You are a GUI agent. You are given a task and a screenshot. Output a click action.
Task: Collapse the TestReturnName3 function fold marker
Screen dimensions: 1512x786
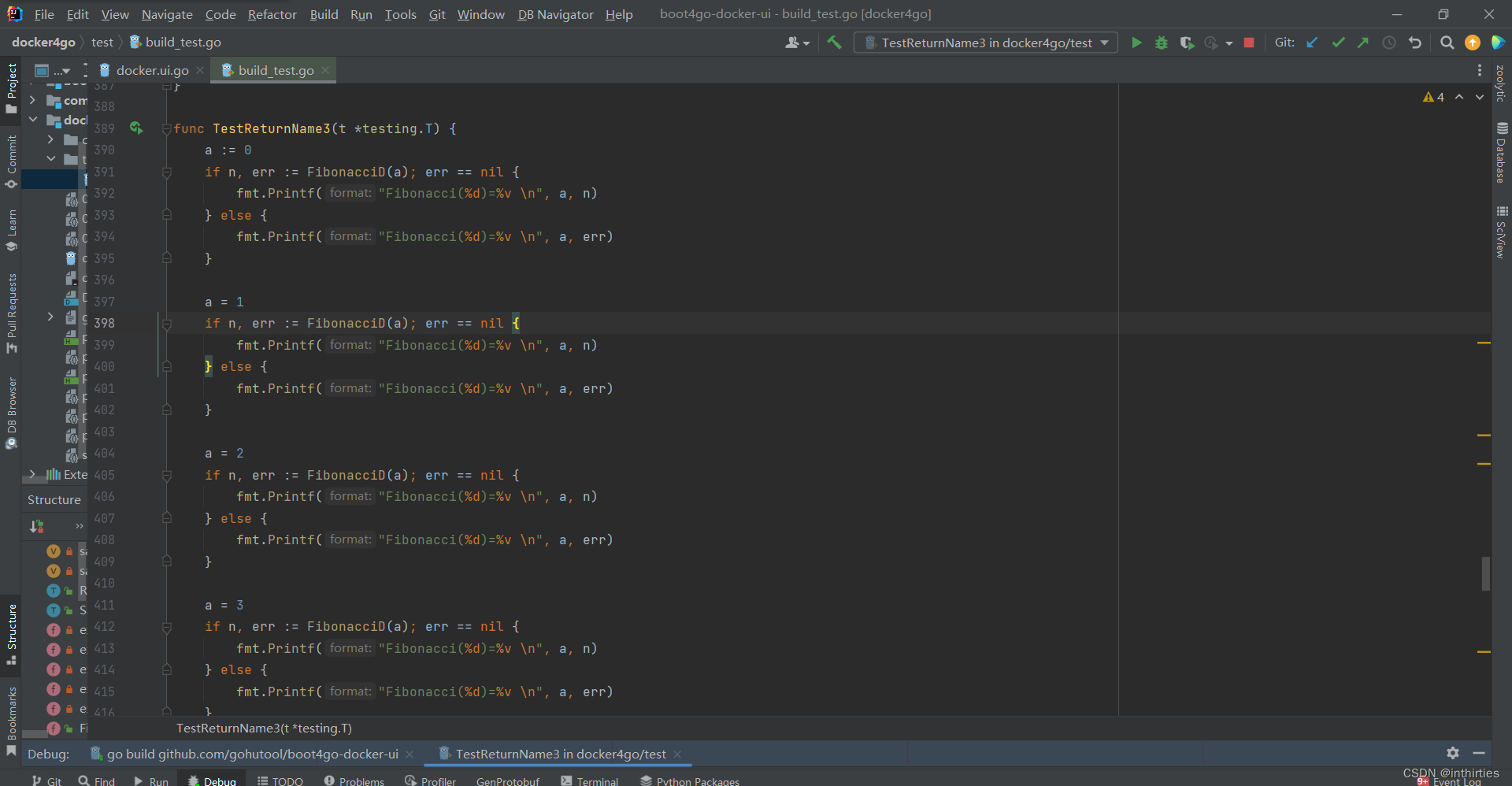pyautogui.click(x=166, y=128)
